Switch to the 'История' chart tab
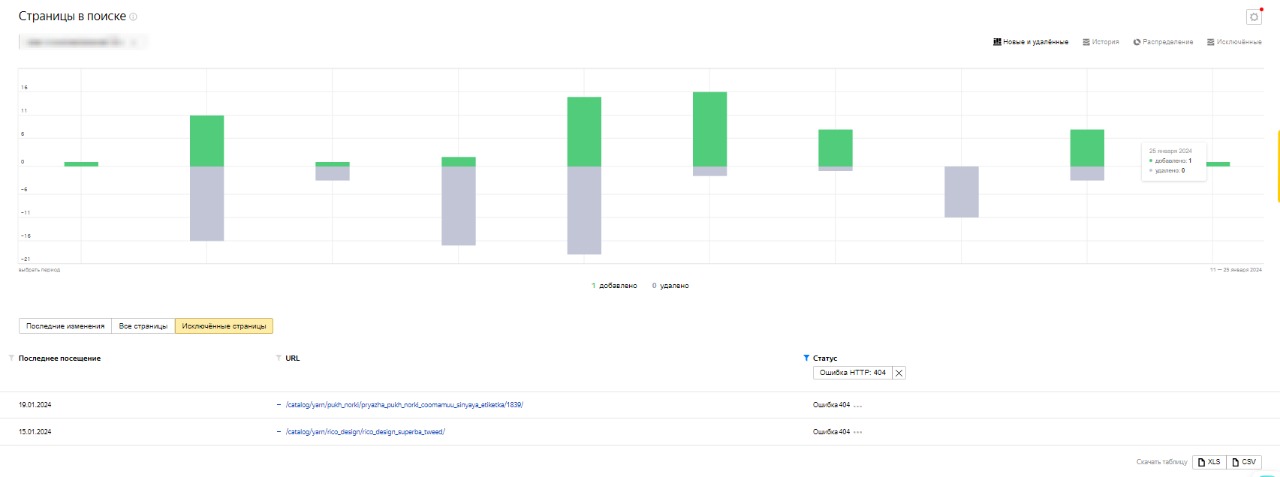Image resolution: width=1280 pixels, height=477 pixels. coord(1101,42)
